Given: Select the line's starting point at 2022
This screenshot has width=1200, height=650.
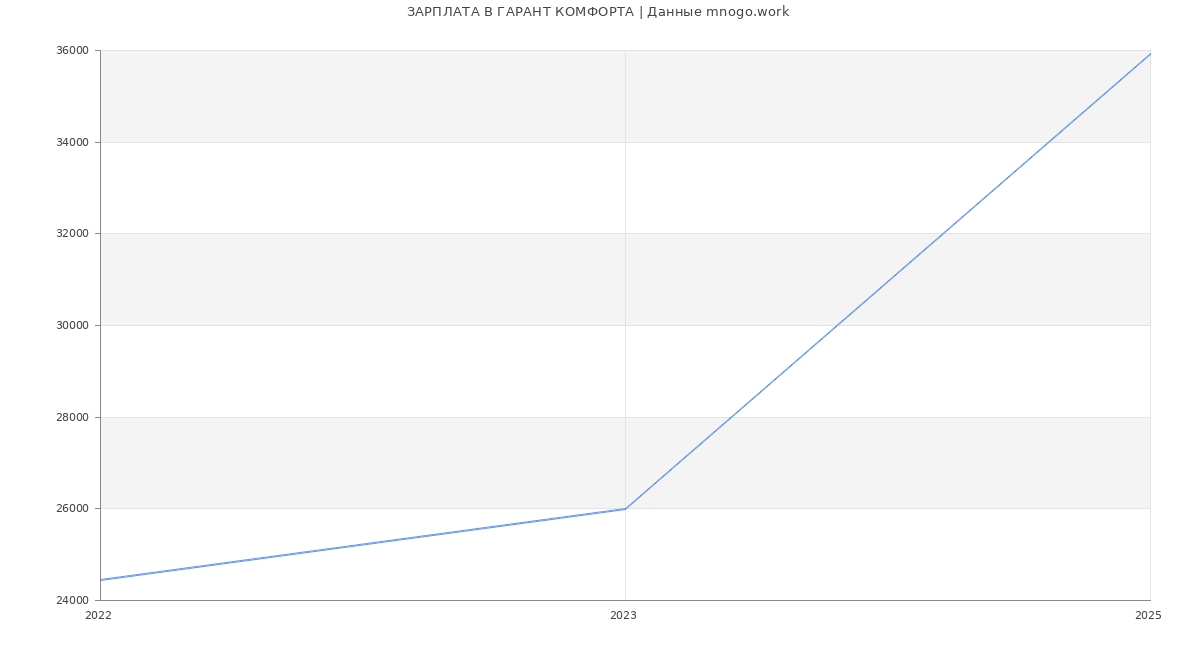Looking at the screenshot, I should [x=101, y=580].
